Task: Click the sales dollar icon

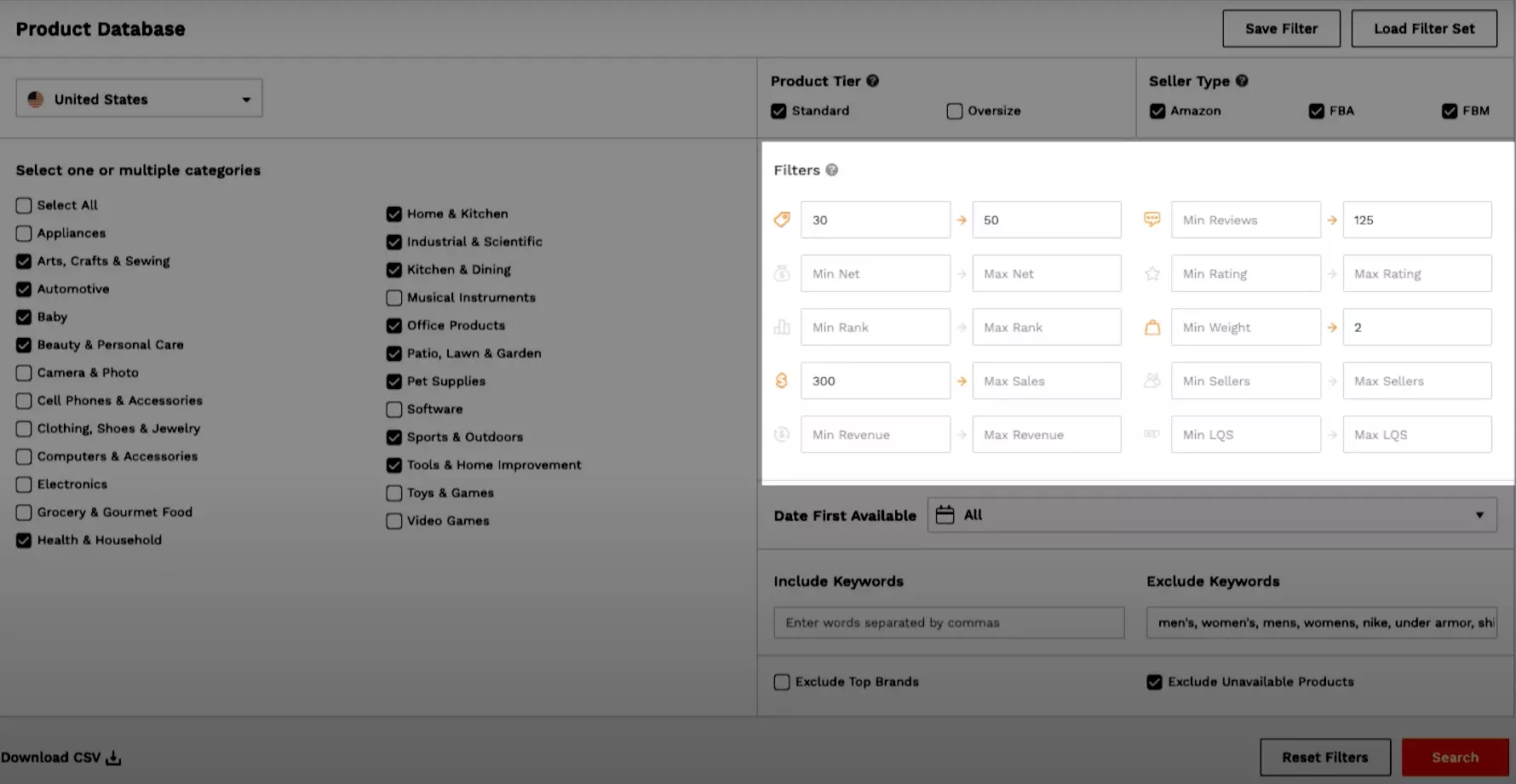Action: click(782, 381)
